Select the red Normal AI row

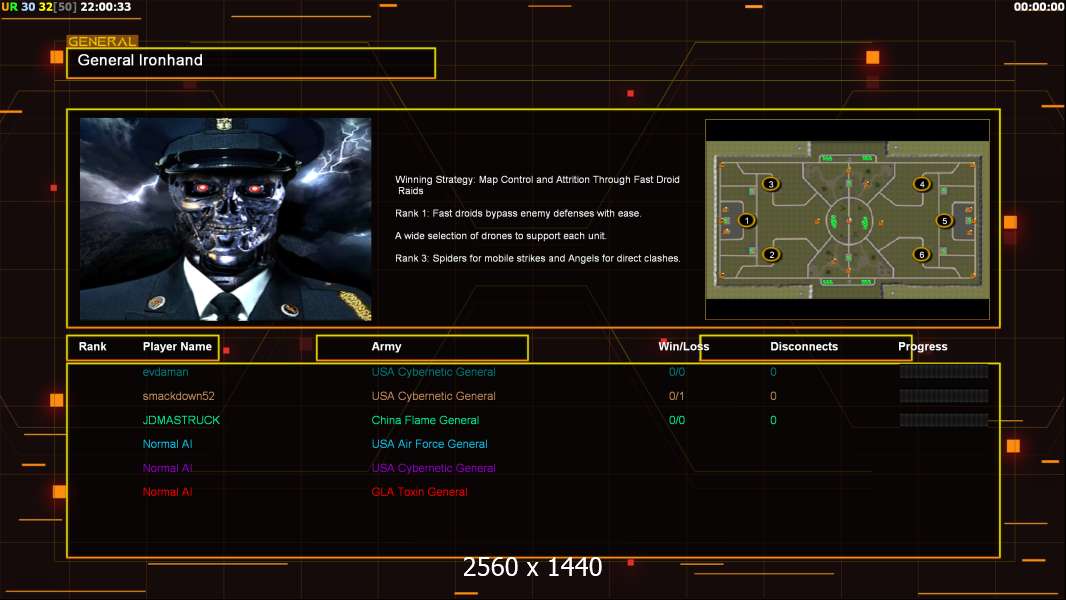click(x=167, y=492)
